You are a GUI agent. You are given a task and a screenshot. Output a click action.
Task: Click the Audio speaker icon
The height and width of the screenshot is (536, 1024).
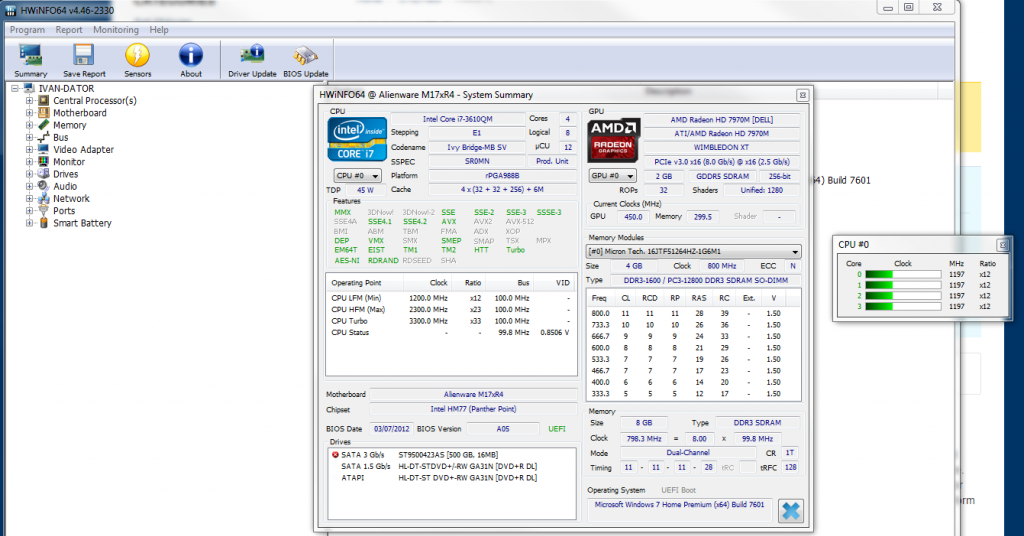(44, 186)
